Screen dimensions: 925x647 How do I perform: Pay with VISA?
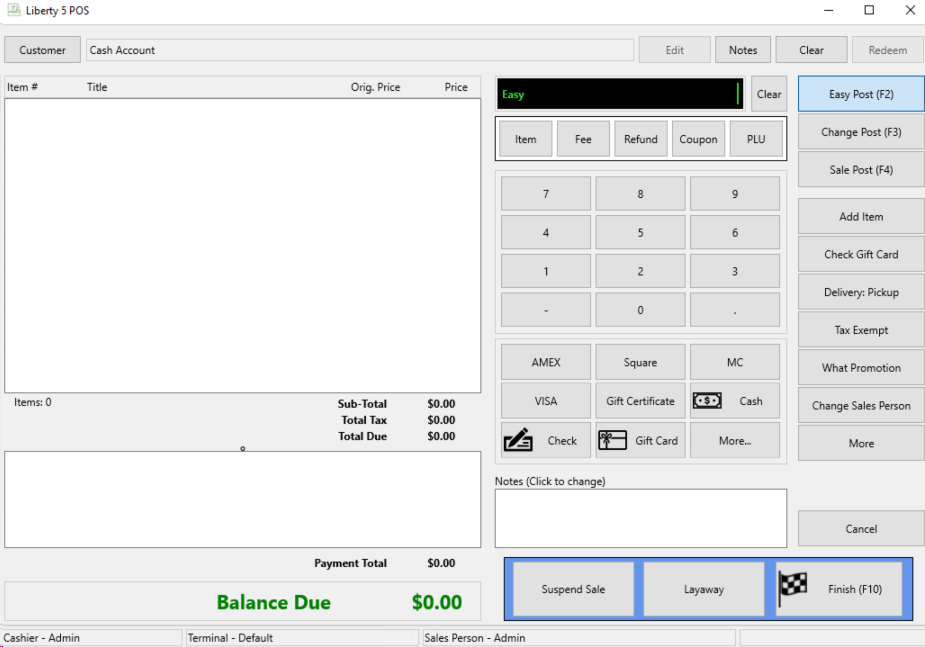546,401
